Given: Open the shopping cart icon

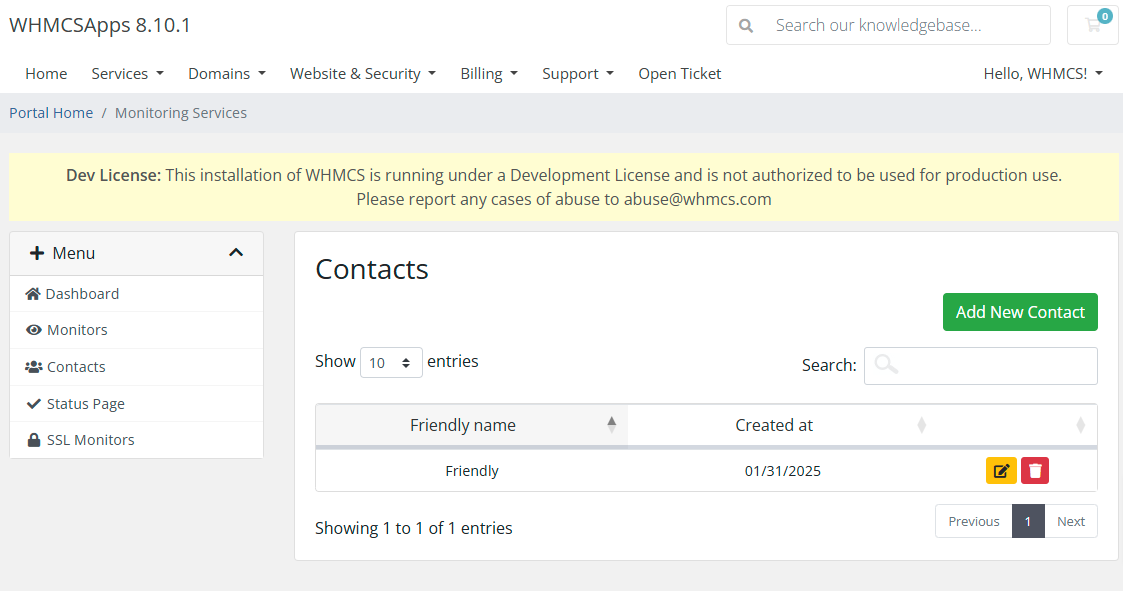Looking at the screenshot, I should [1093, 25].
